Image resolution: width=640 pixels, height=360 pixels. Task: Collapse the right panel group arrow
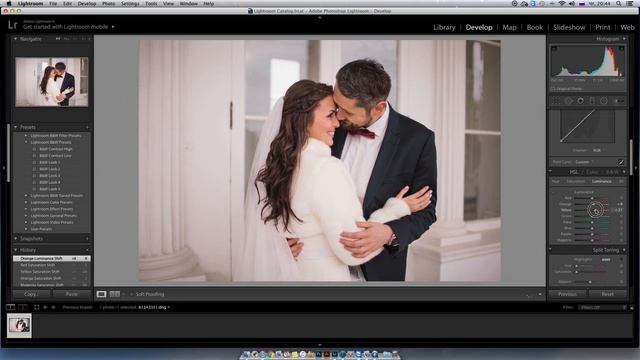[x=637, y=168]
